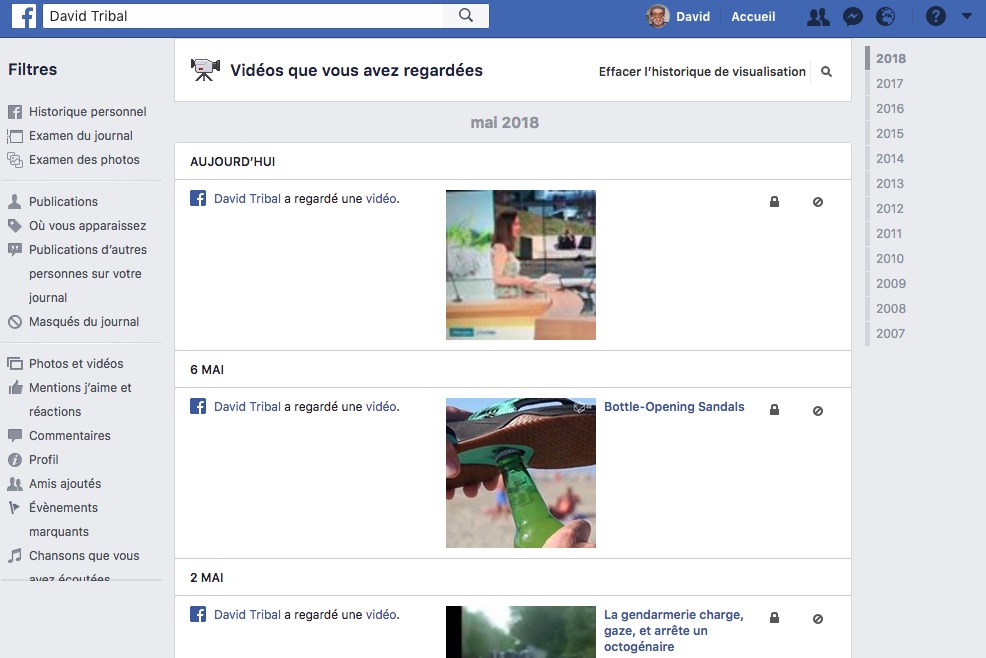This screenshot has width=986, height=658.
Task: Open today's watched video thumbnail
Action: (x=521, y=265)
